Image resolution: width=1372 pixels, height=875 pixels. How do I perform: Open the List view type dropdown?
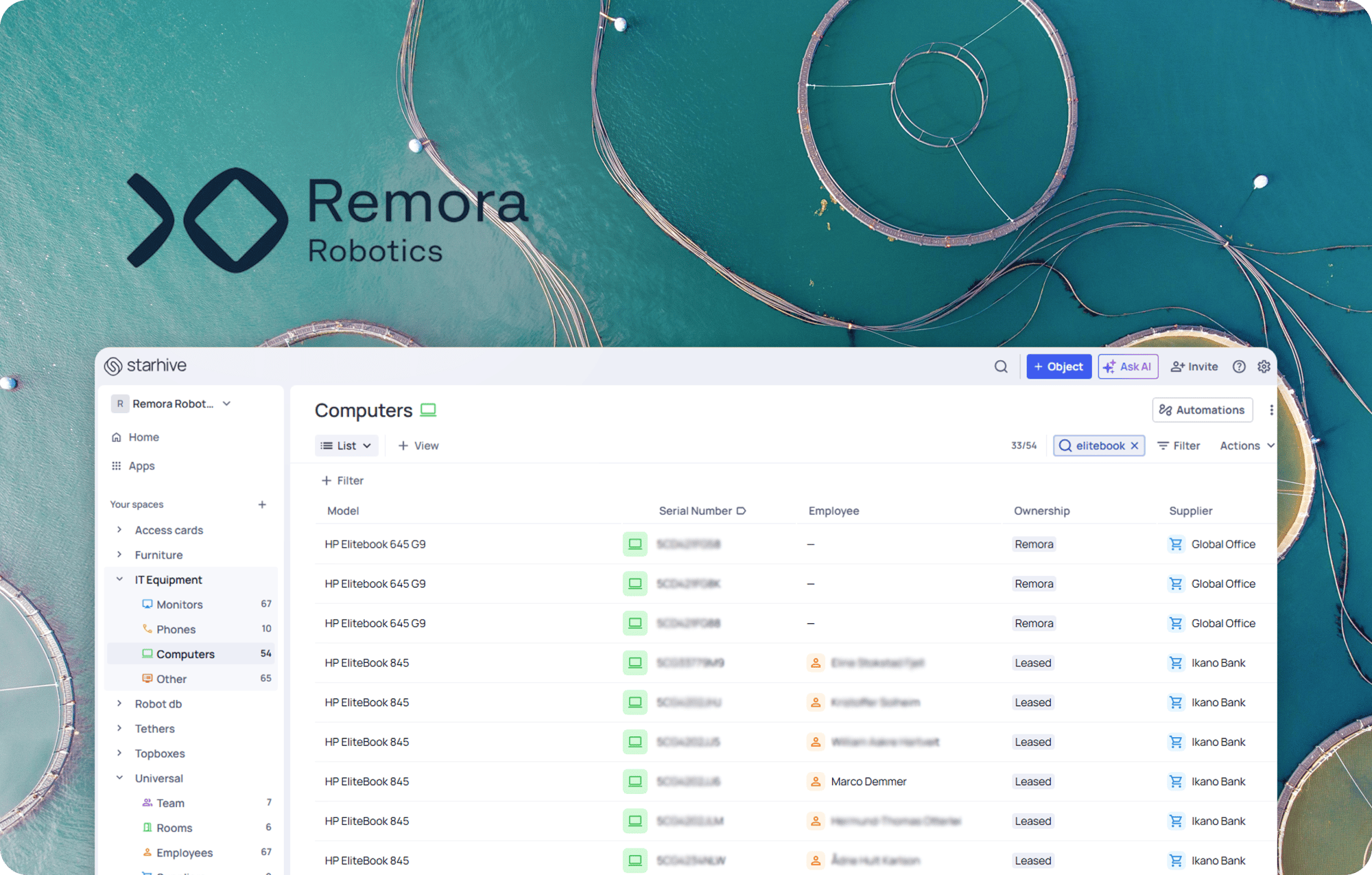pyautogui.click(x=346, y=445)
